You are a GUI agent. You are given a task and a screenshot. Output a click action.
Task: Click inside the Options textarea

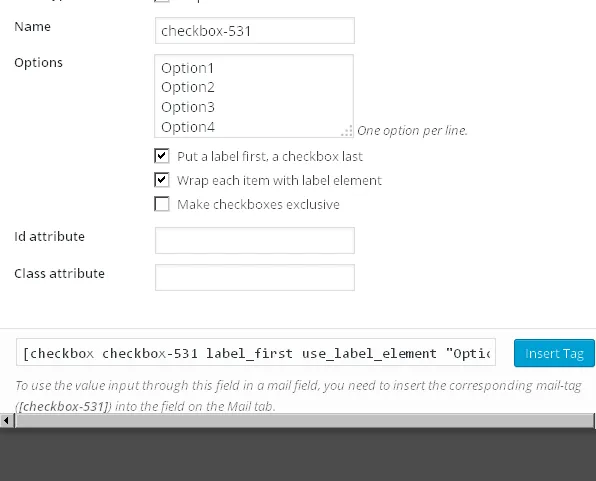(254, 96)
